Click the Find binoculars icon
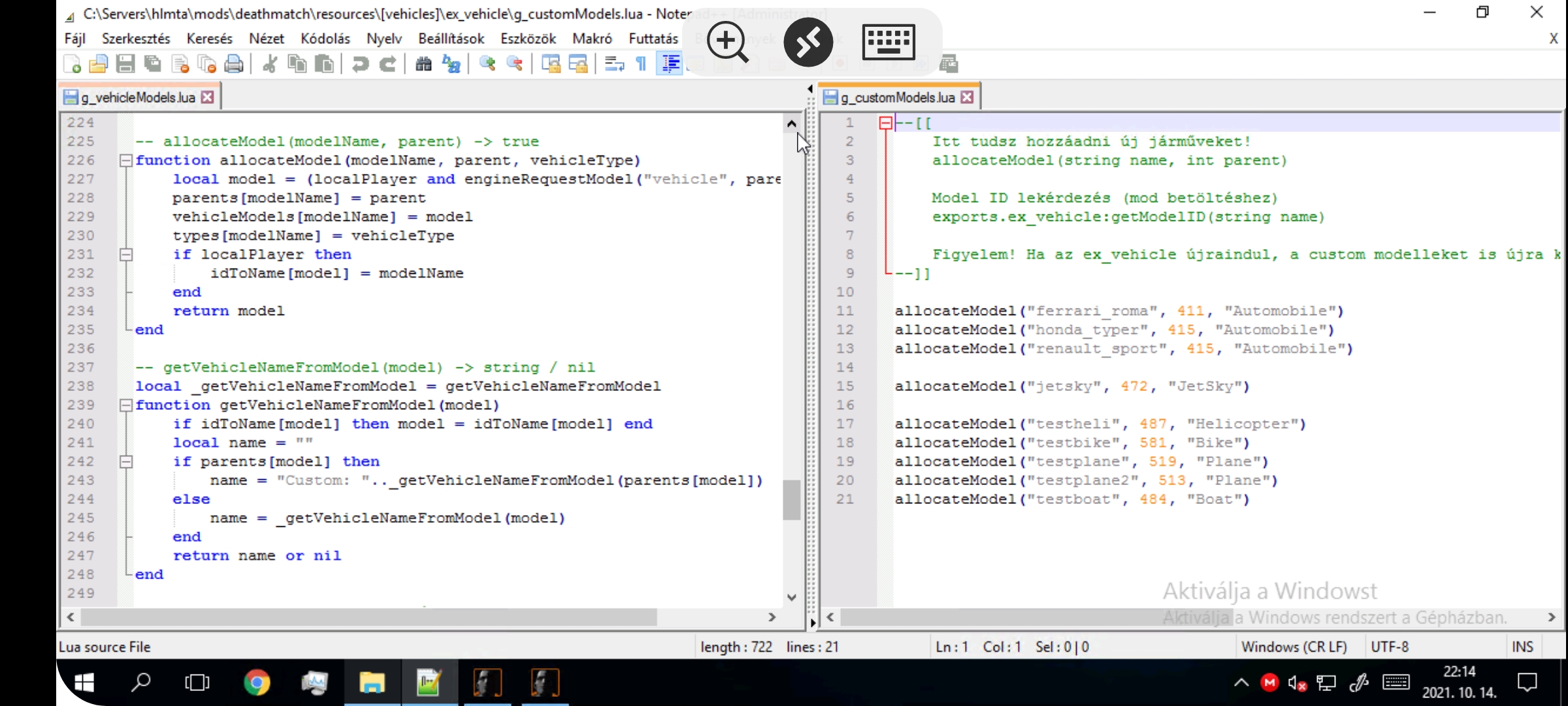 [423, 64]
